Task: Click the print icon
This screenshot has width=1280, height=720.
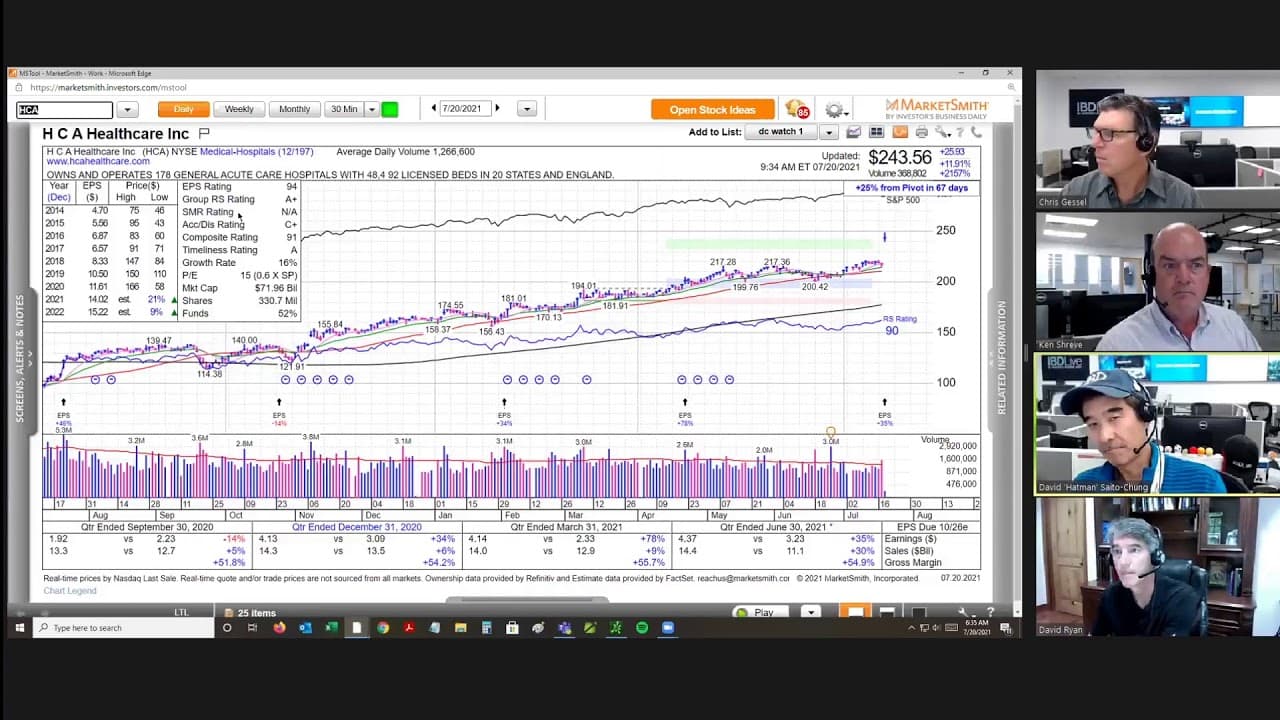Action: click(921, 132)
